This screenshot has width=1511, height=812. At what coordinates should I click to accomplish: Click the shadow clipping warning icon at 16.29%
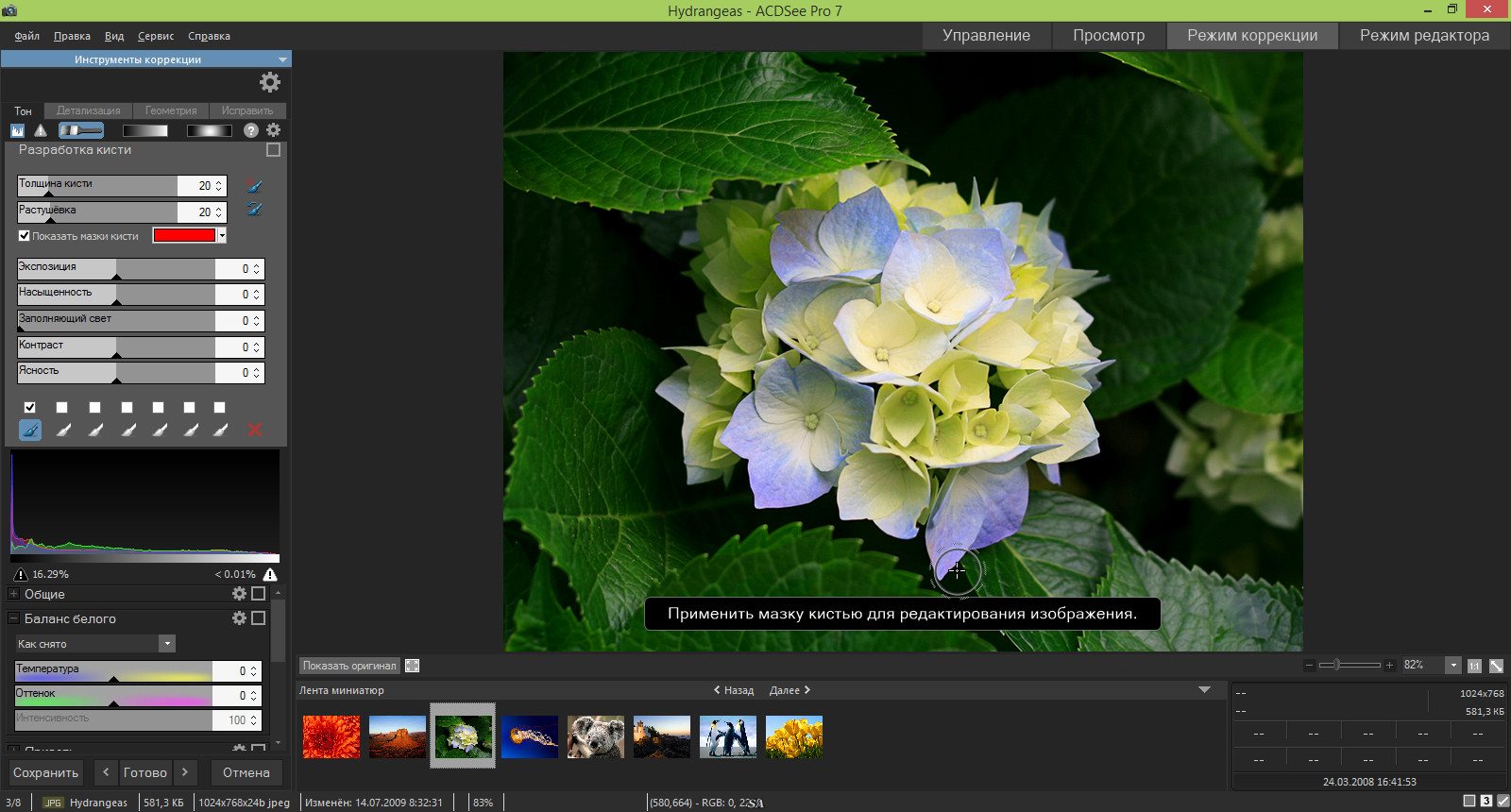click(x=20, y=574)
